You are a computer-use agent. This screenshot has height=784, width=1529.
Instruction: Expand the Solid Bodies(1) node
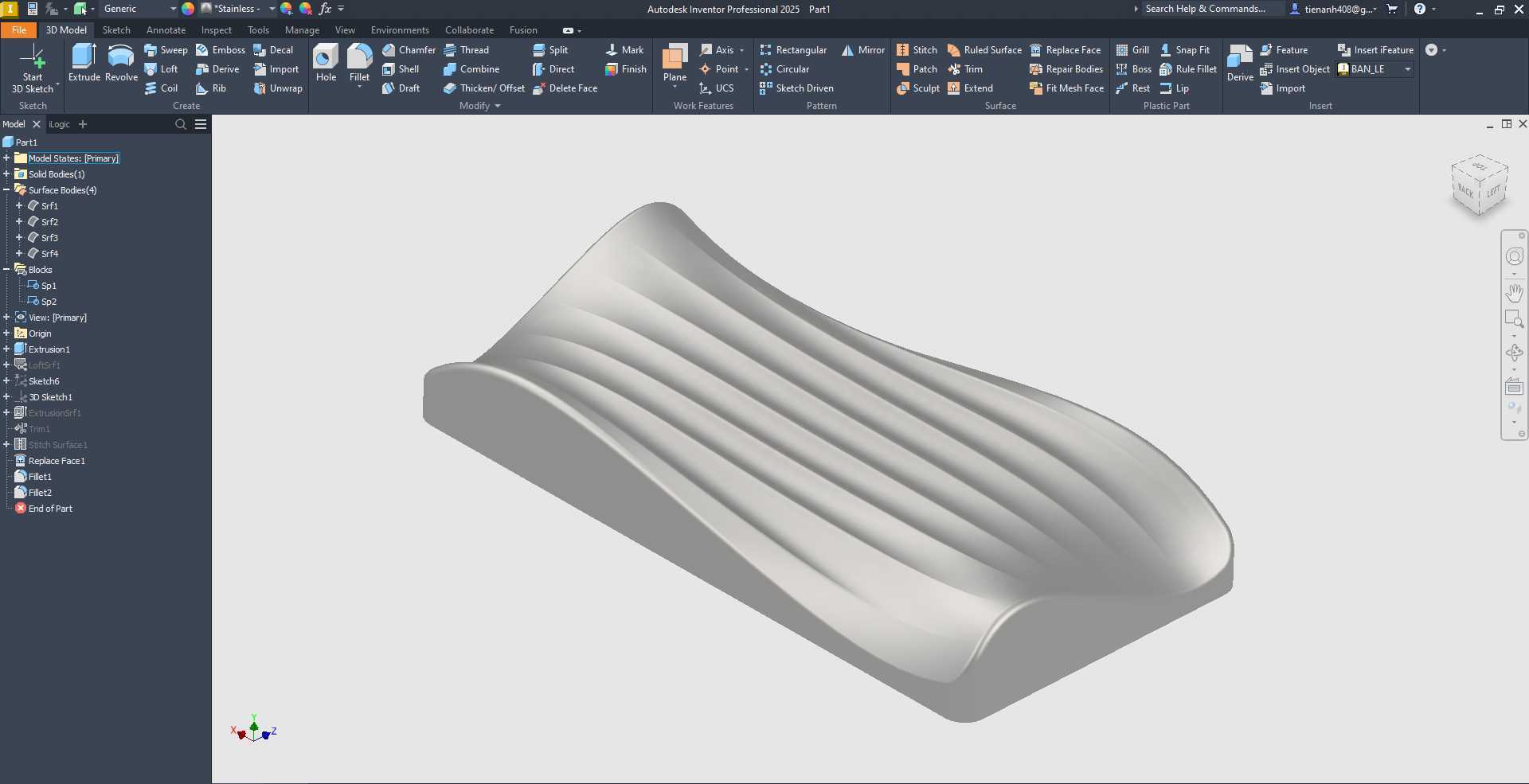[x=6, y=174]
